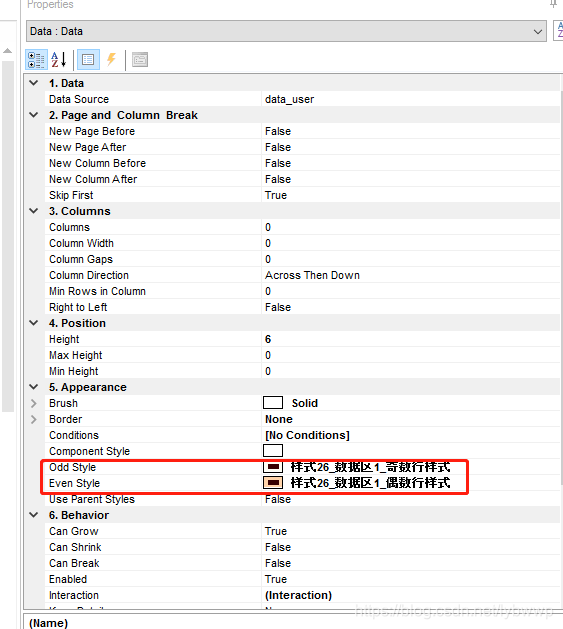Click the Max Height value field
The height and width of the screenshot is (629, 563).
411,355
